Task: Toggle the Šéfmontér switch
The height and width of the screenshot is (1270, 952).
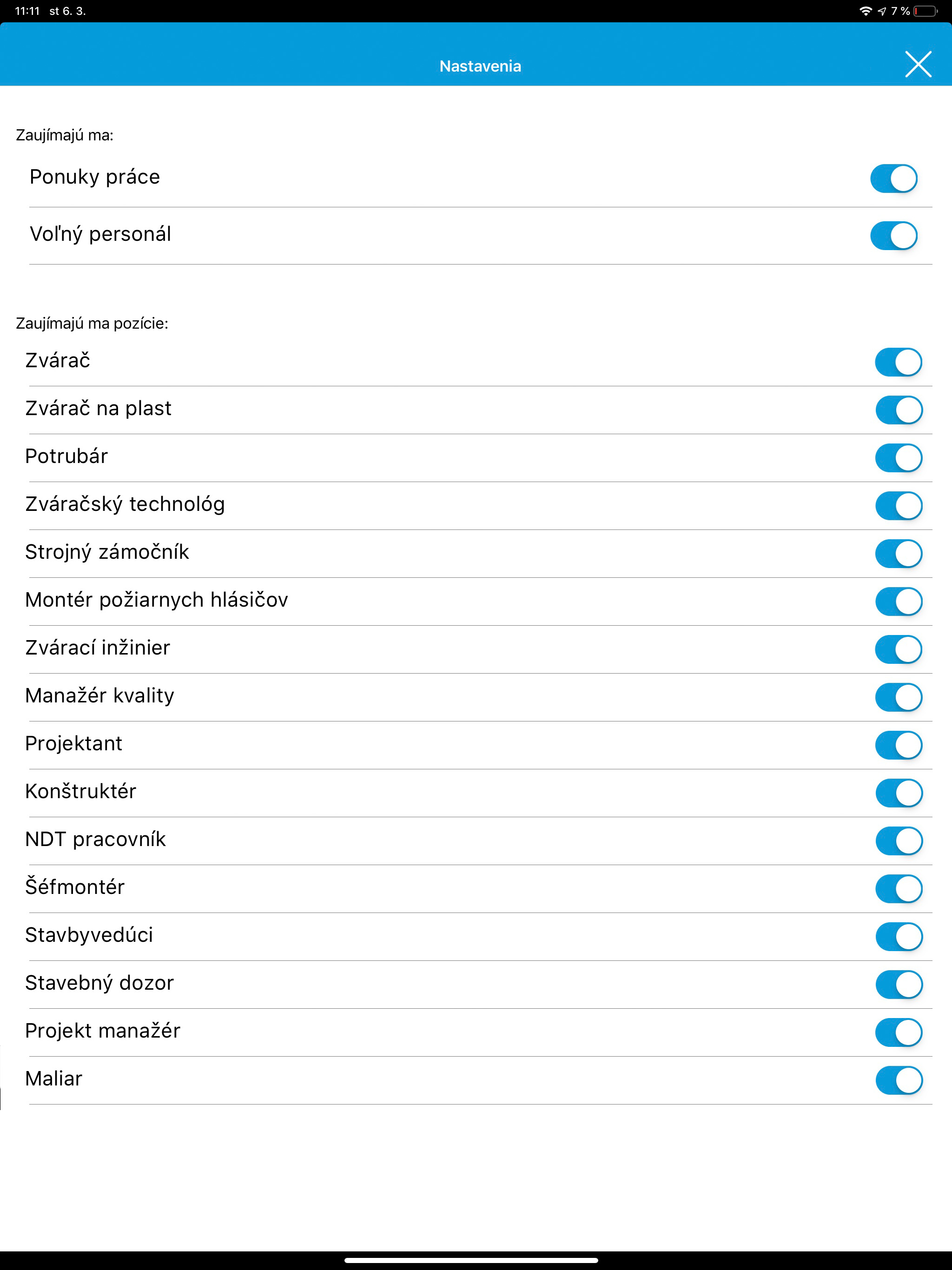Action: click(899, 889)
